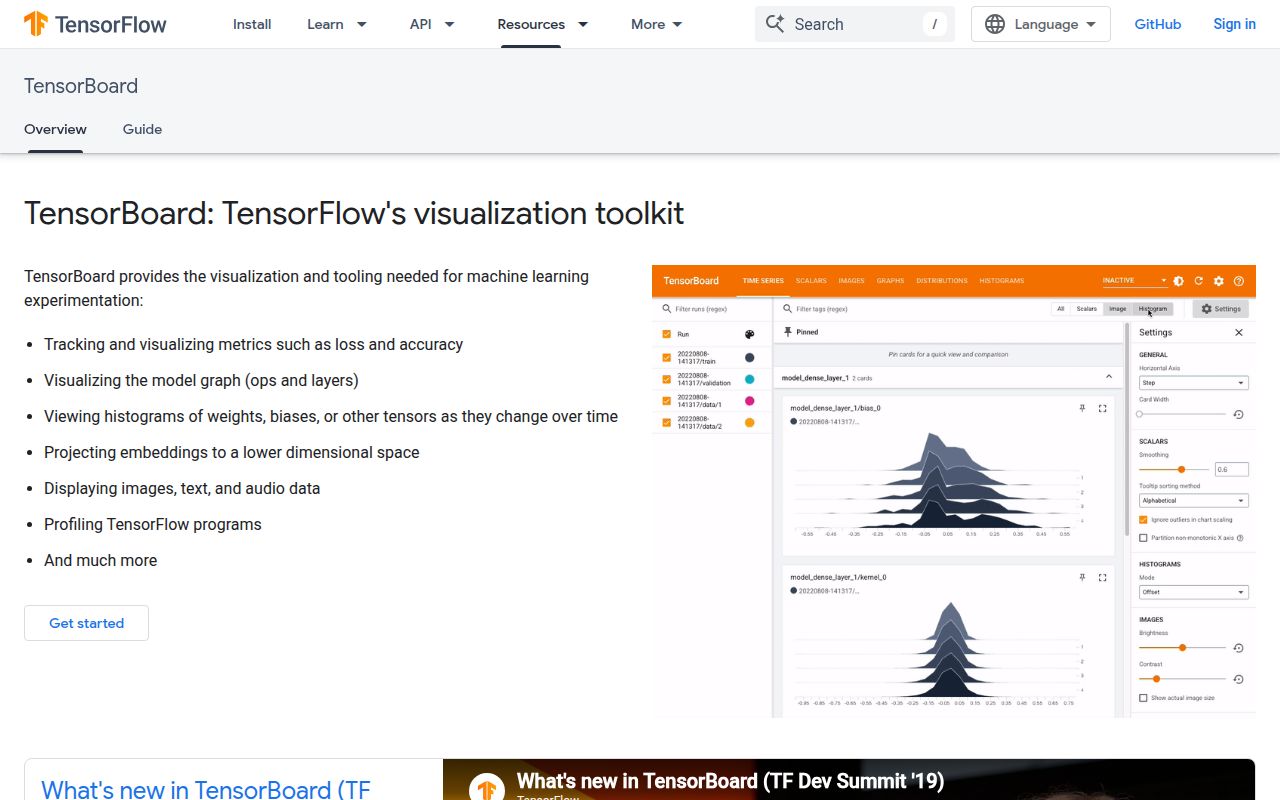Click the search icon in Filter tags field
This screenshot has width=1280, height=800.
click(x=787, y=309)
